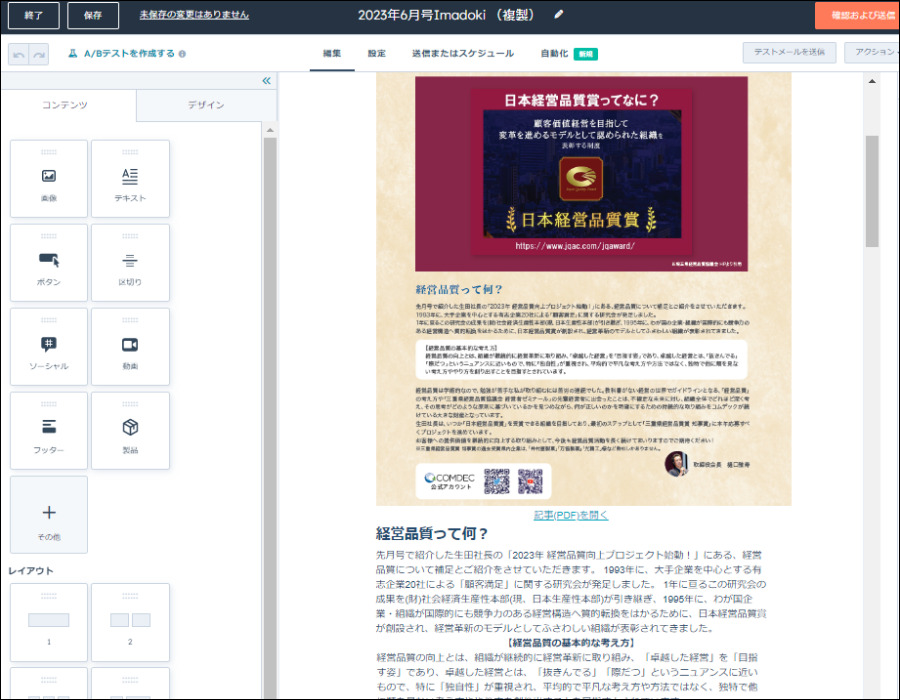Viewport: 900px width, 700px height.
Task: Choose the 2-column layout
Action: coord(130,622)
